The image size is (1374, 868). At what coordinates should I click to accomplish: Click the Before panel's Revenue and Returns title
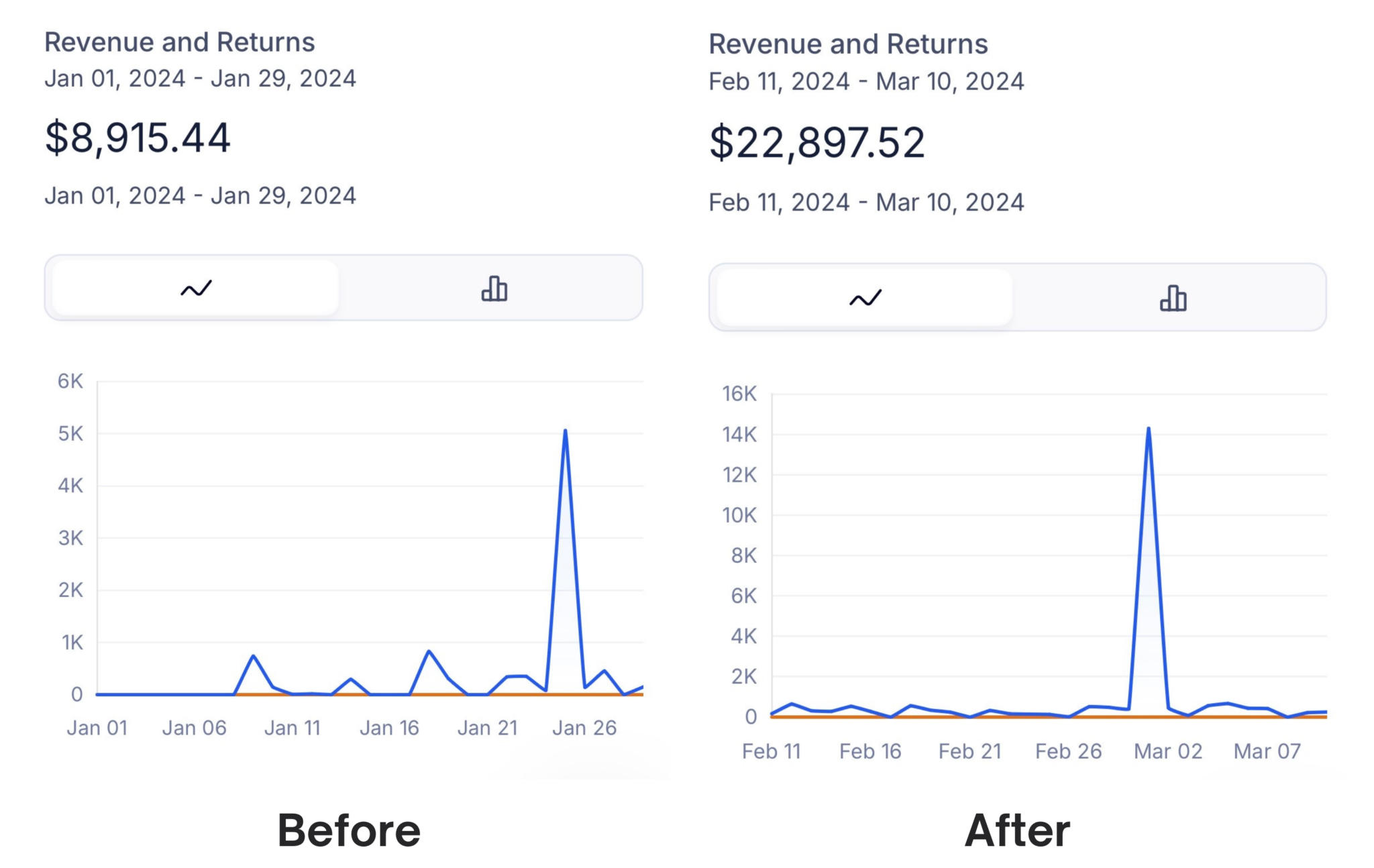pos(179,42)
